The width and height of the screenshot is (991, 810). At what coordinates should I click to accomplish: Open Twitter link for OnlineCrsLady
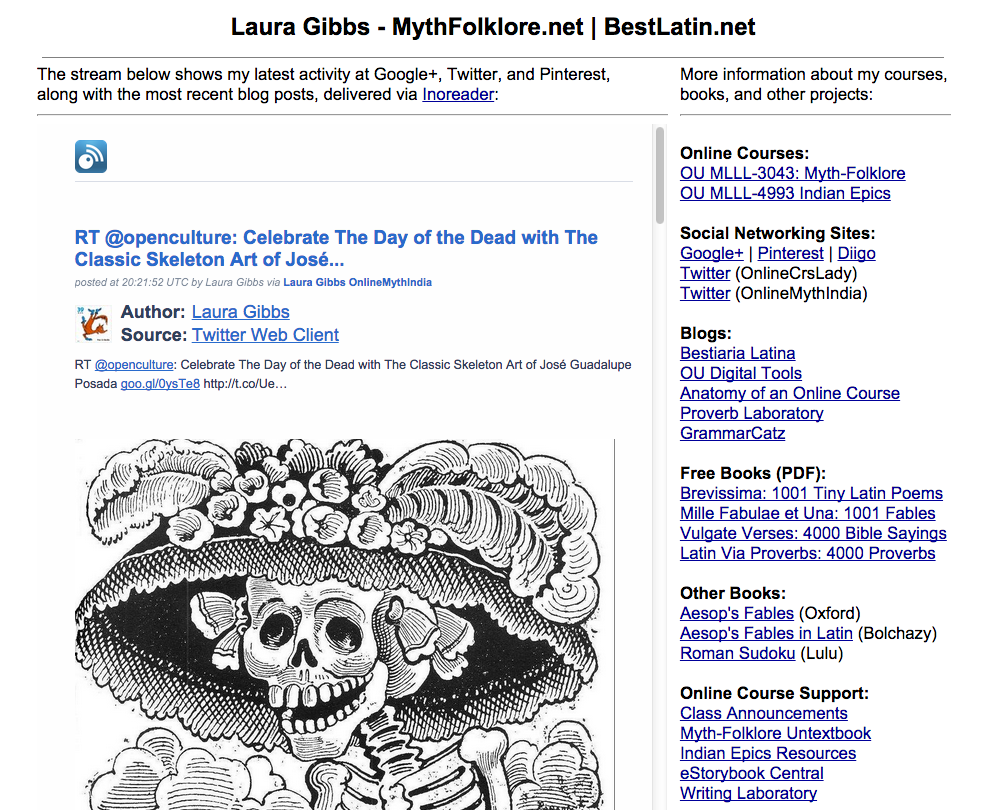coord(705,274)
